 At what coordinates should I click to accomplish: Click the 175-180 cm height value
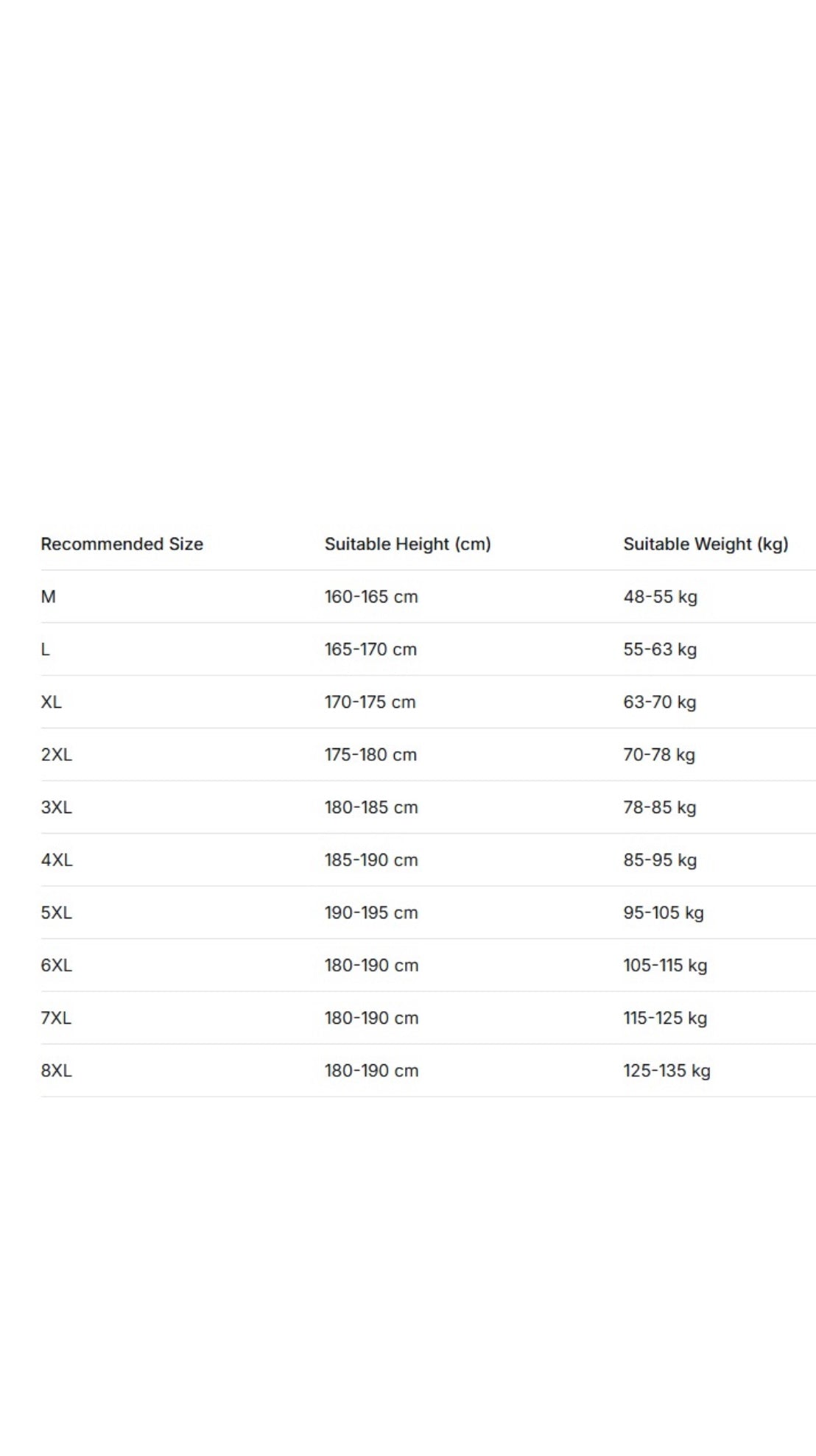point(370,755)
